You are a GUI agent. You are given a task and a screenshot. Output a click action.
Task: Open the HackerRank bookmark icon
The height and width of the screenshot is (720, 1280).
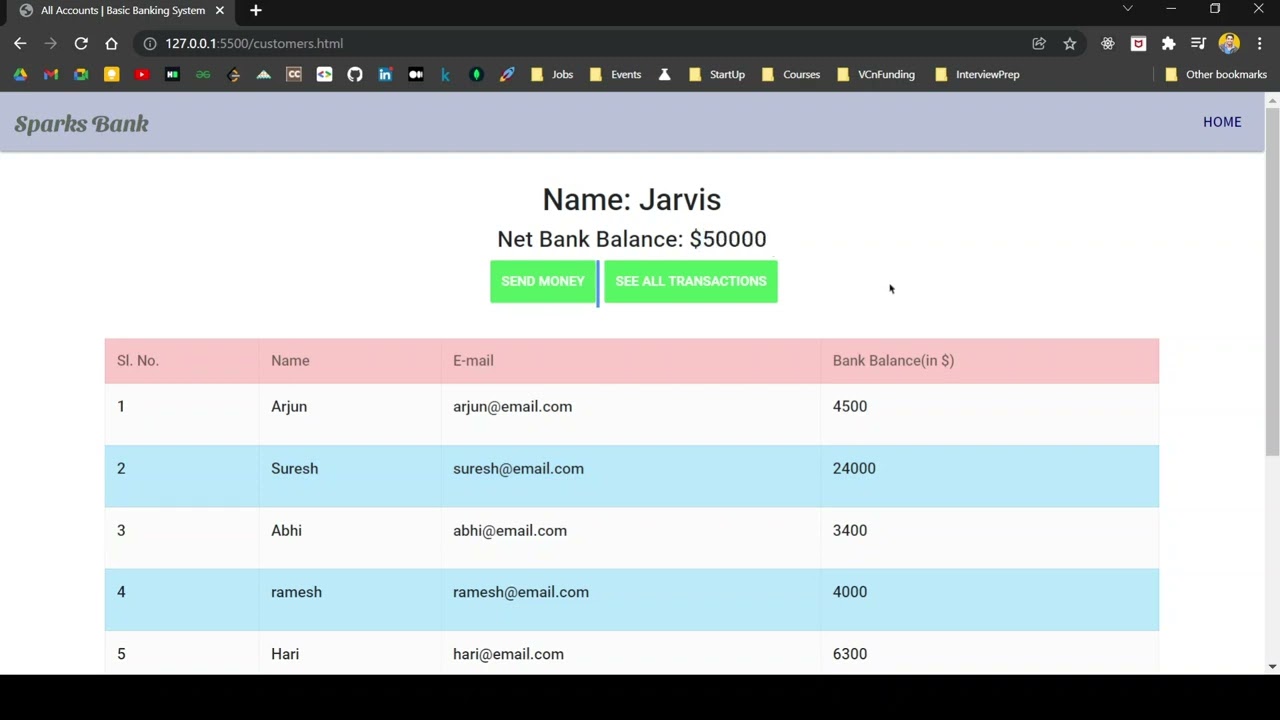click(x=173, y=74)
